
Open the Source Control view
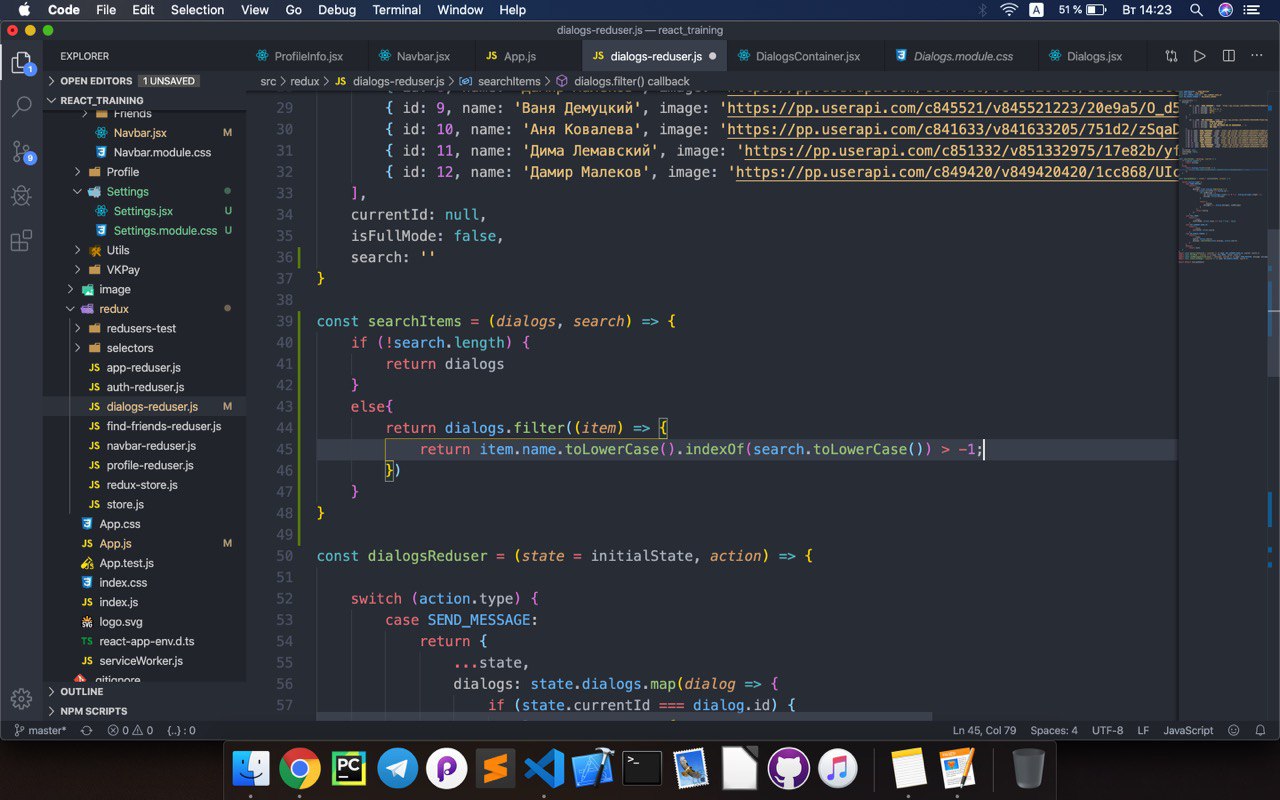(21, 151)
